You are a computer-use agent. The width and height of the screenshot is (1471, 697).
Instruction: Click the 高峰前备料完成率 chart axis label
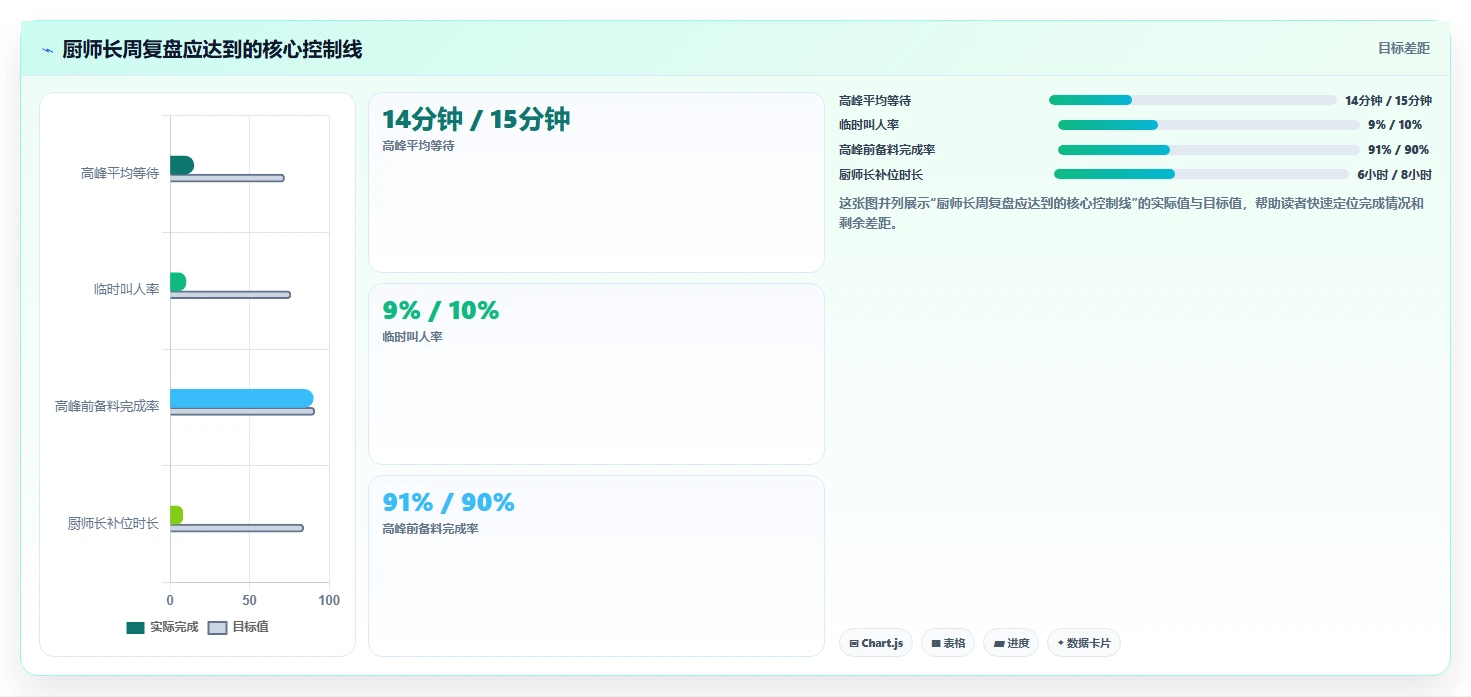pyautogui.click(x=107, y=406)
